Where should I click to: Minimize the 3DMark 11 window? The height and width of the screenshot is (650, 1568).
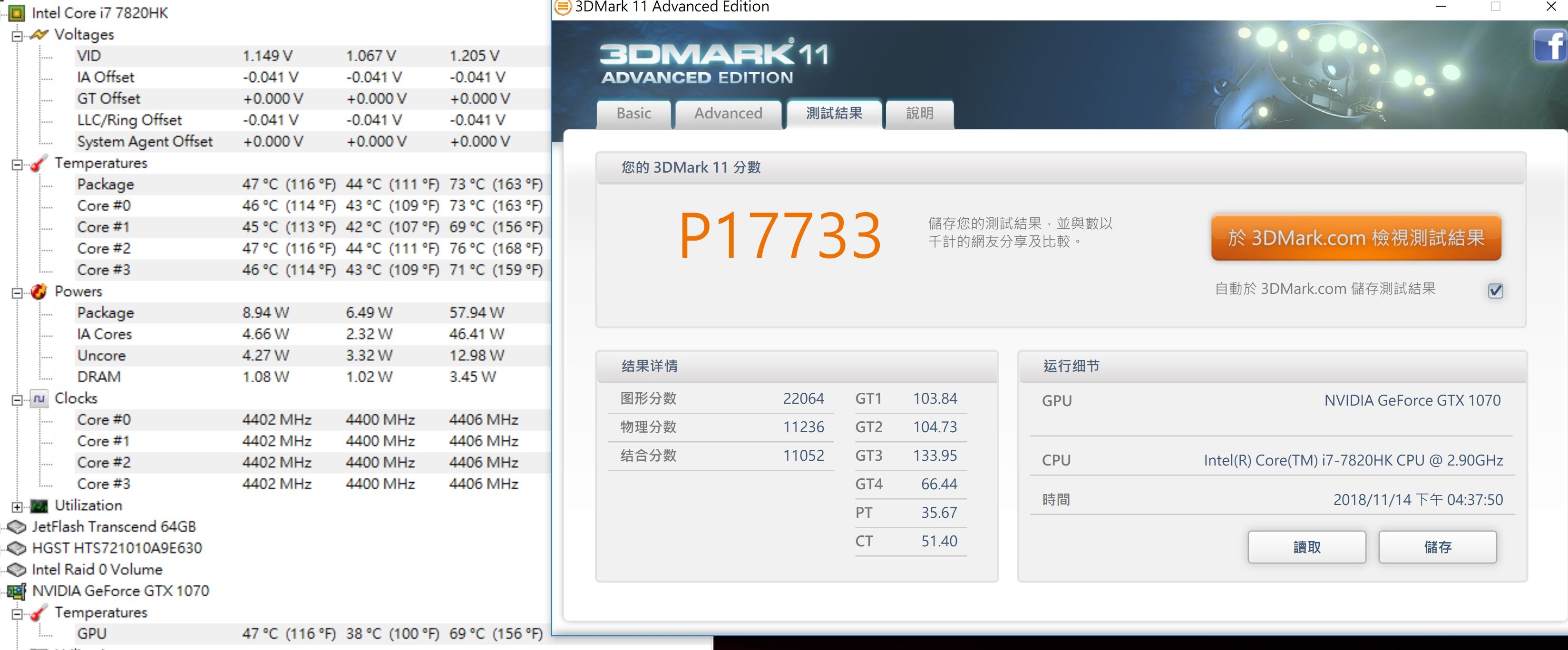[x=1440, y=7]
